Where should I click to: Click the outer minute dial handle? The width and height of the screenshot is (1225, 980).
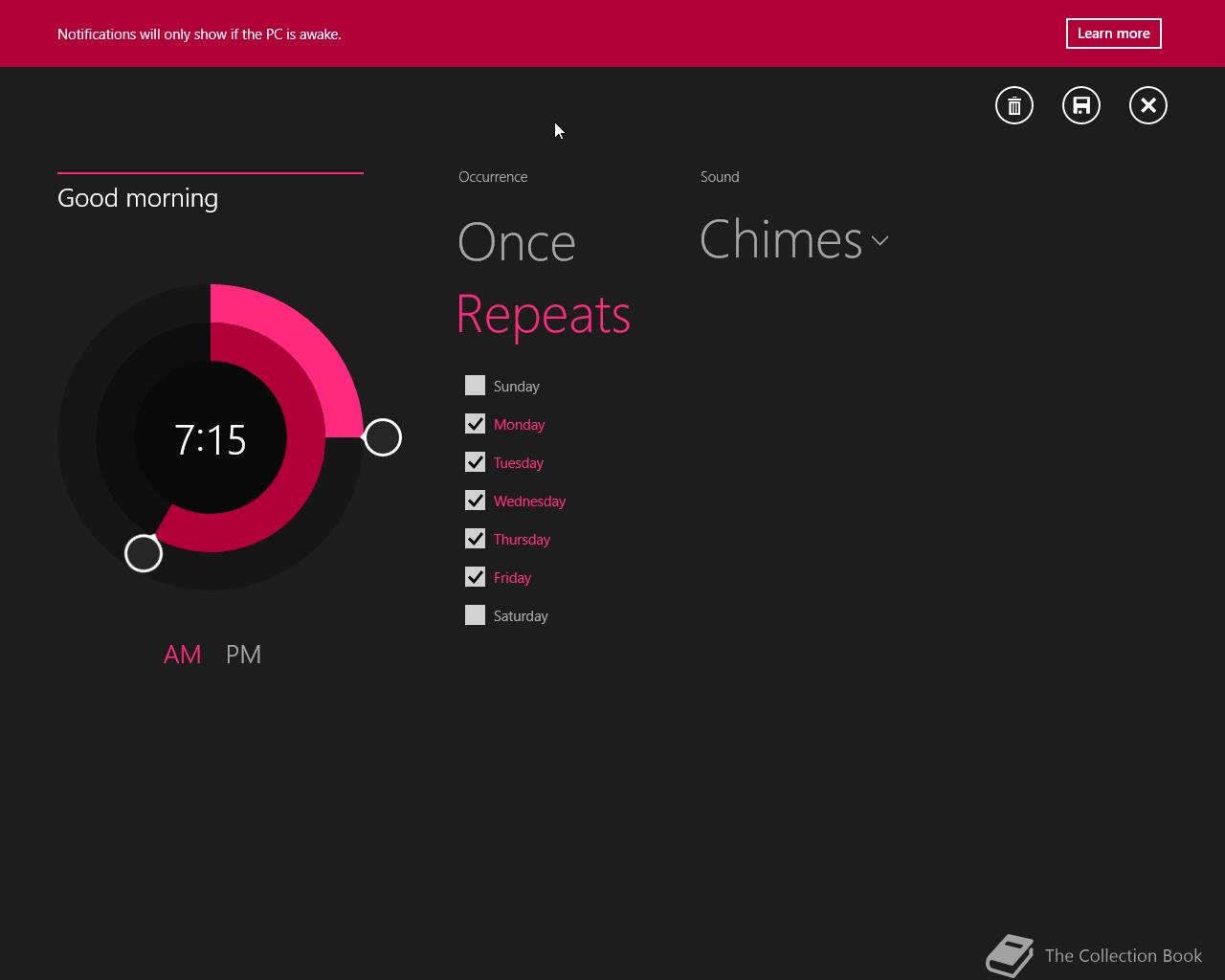pos(383,437)
